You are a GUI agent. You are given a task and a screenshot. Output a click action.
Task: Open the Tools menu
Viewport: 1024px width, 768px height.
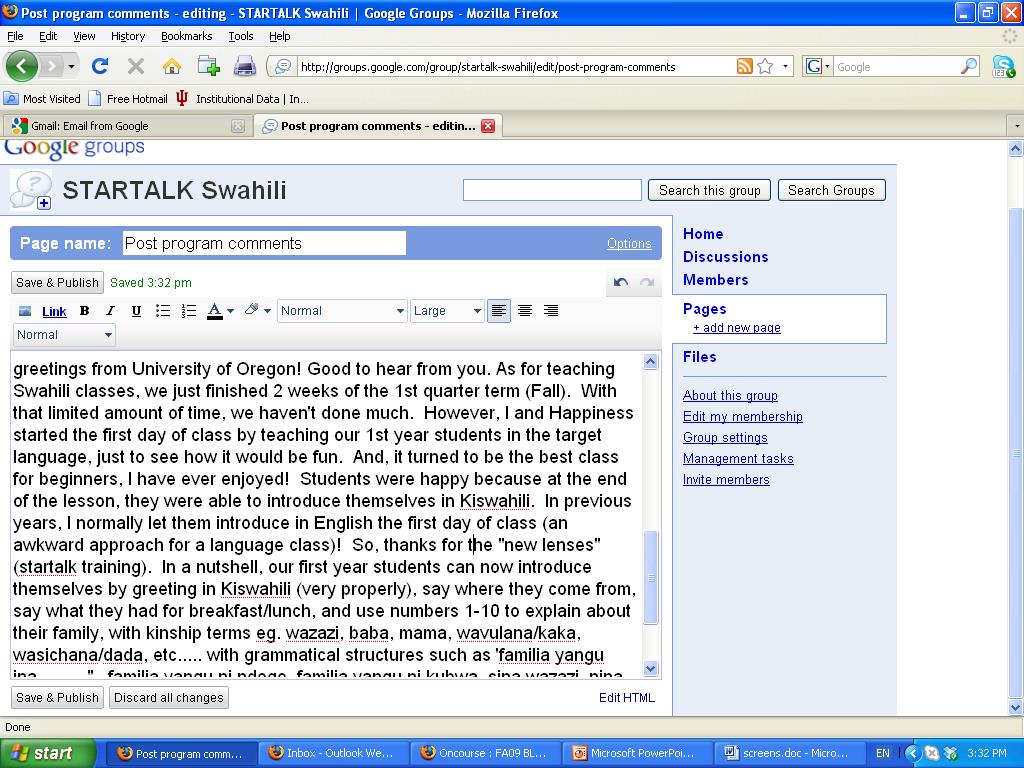[x=240, y=36]
